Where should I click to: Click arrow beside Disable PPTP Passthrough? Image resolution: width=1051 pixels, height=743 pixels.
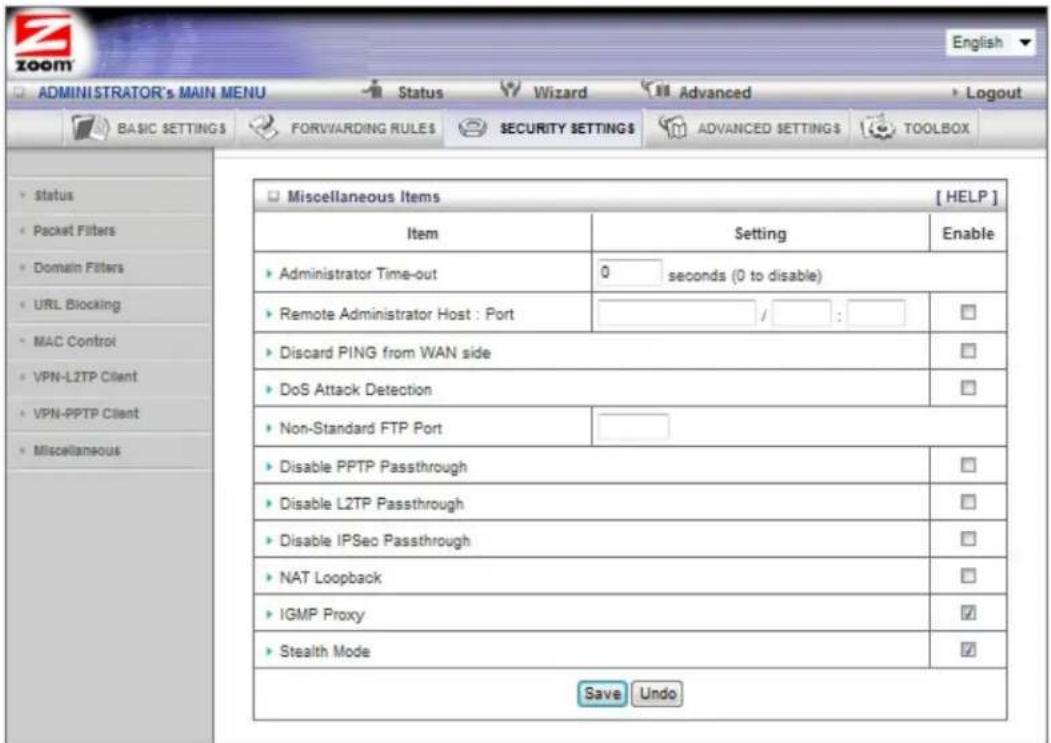[269, 467]
